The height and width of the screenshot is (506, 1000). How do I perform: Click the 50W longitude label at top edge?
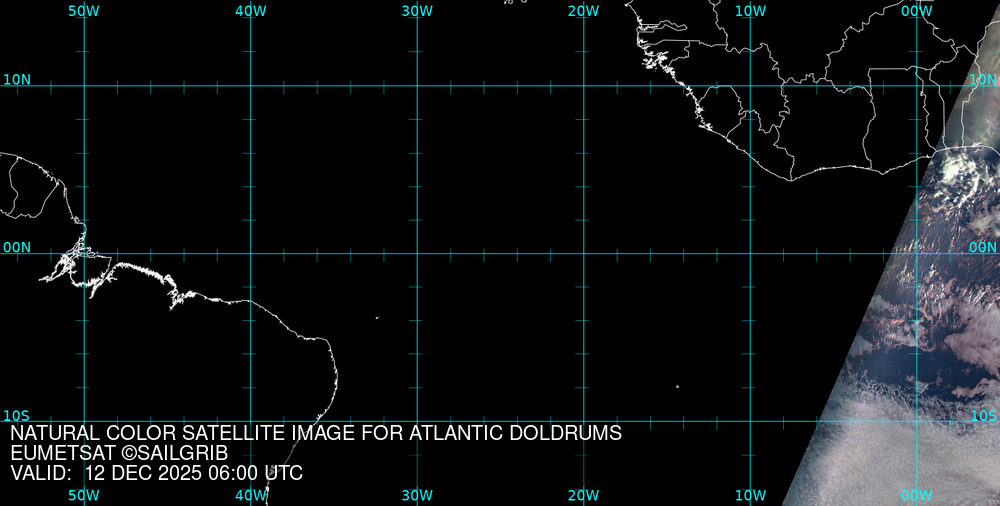click(84, 11)
